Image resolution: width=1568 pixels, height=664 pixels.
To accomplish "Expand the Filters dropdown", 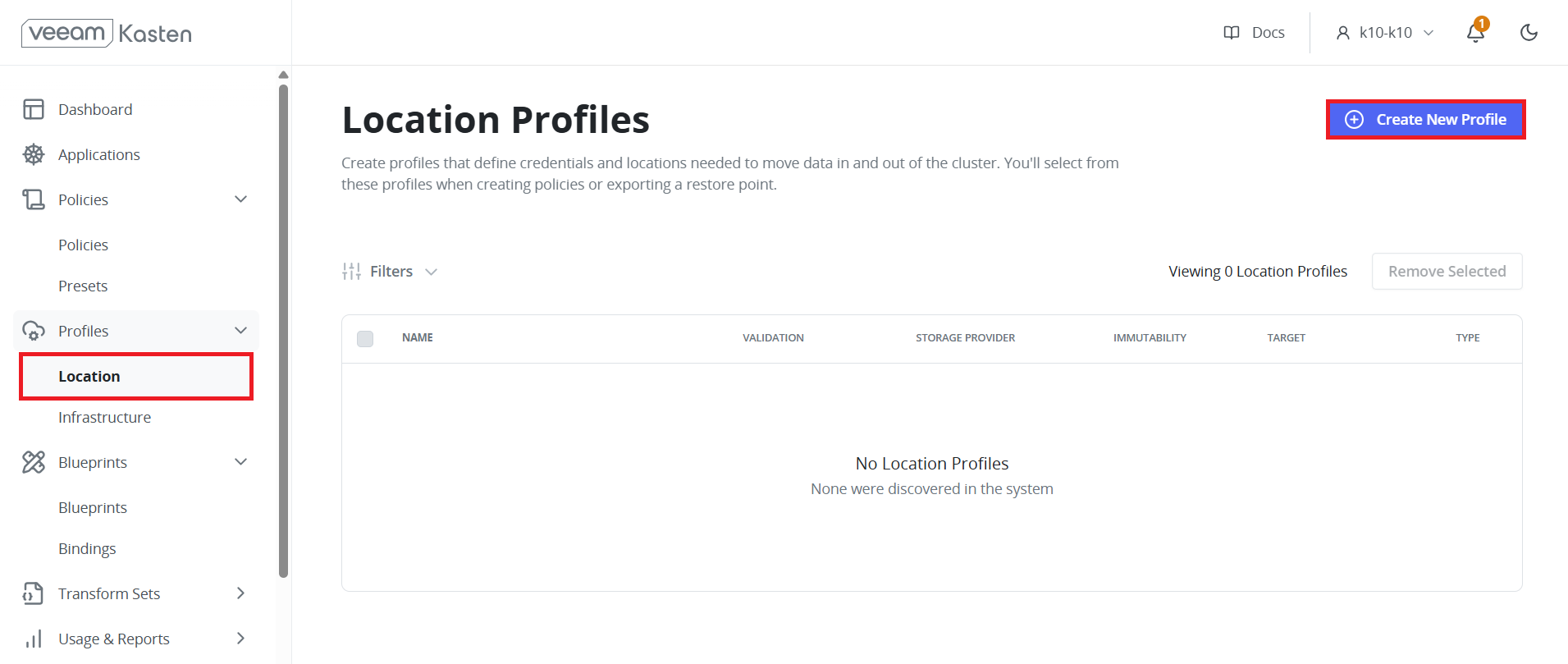I will point(390,272).
